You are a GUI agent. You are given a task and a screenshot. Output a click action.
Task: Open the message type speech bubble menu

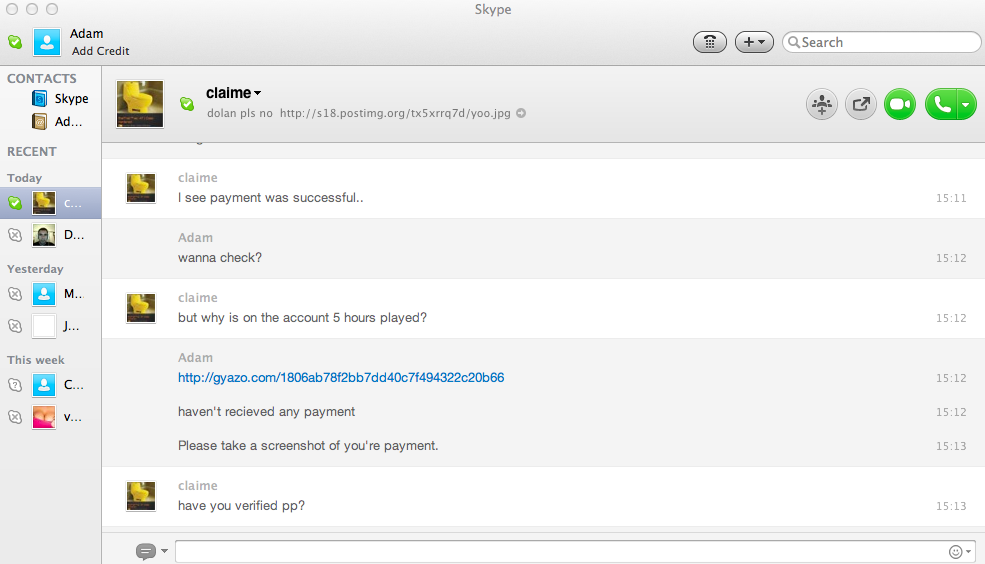[x=151, y=551]
